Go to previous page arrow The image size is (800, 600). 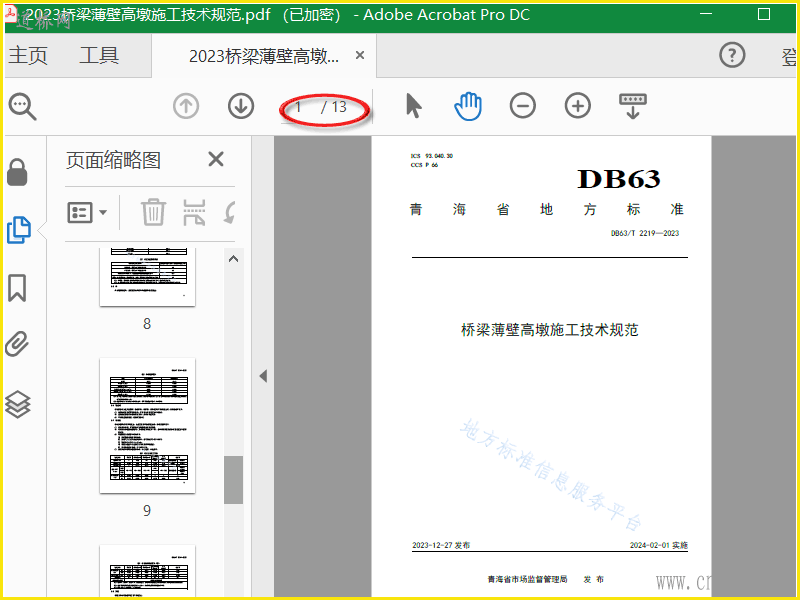pos(186,106)
